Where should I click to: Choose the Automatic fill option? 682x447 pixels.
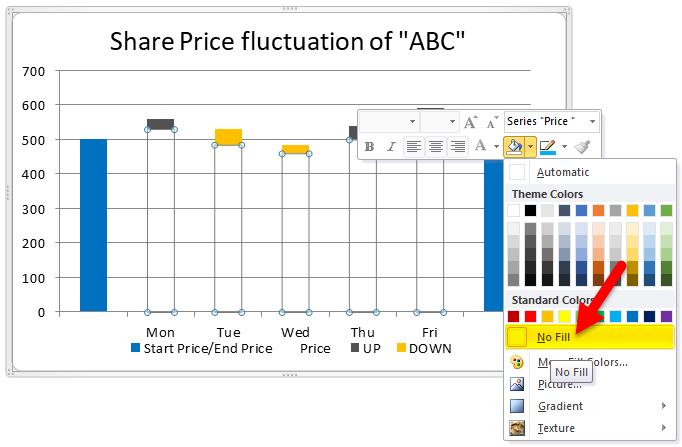point(562,172)
